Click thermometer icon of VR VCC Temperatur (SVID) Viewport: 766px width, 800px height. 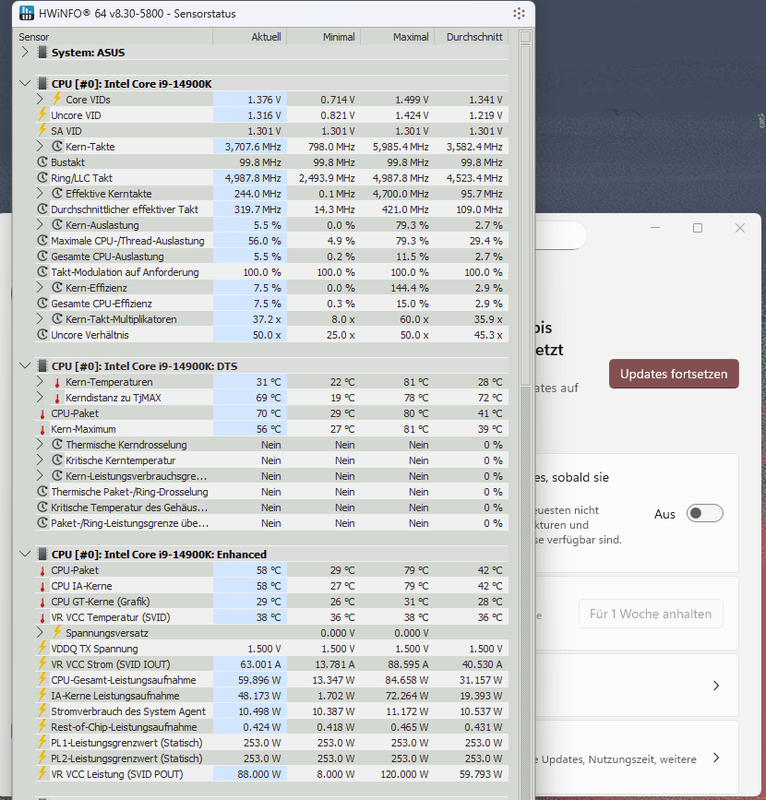click(43, 618)
